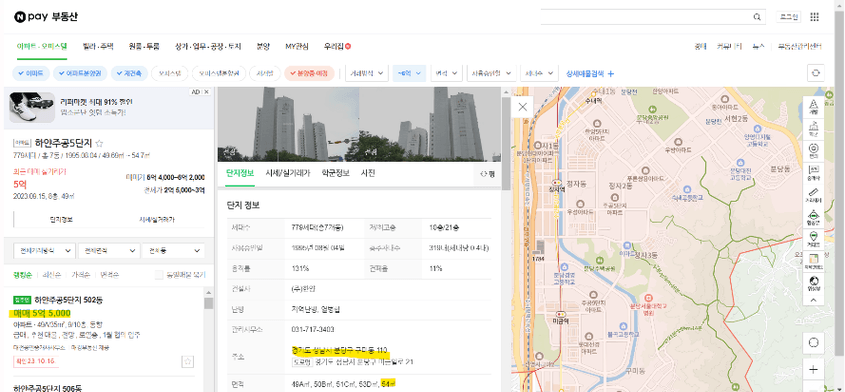Sort listings by 가격순
845x392 pixels.
(81, 275)
